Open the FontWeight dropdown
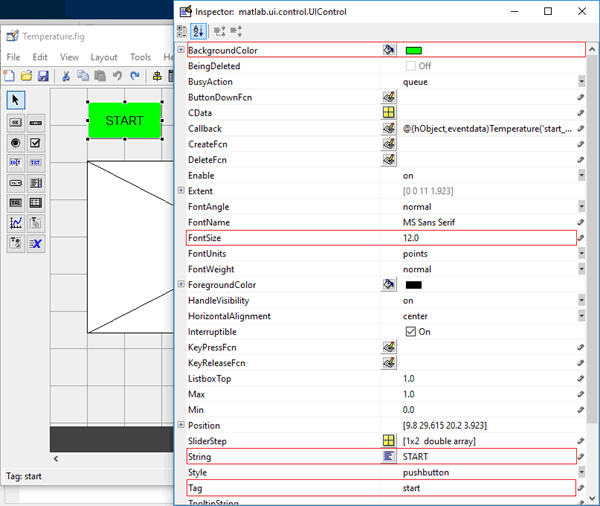 coord(581,269)
